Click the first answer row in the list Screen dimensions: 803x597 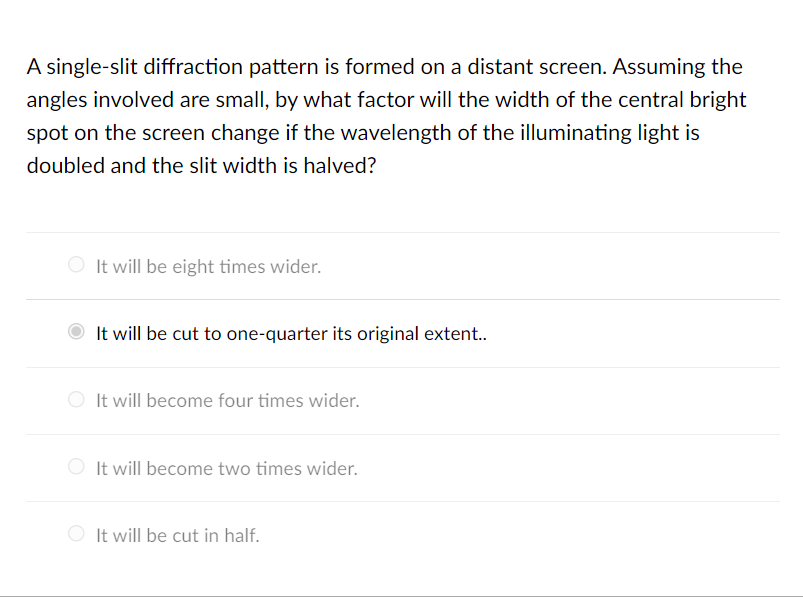[x=400, y=265]
